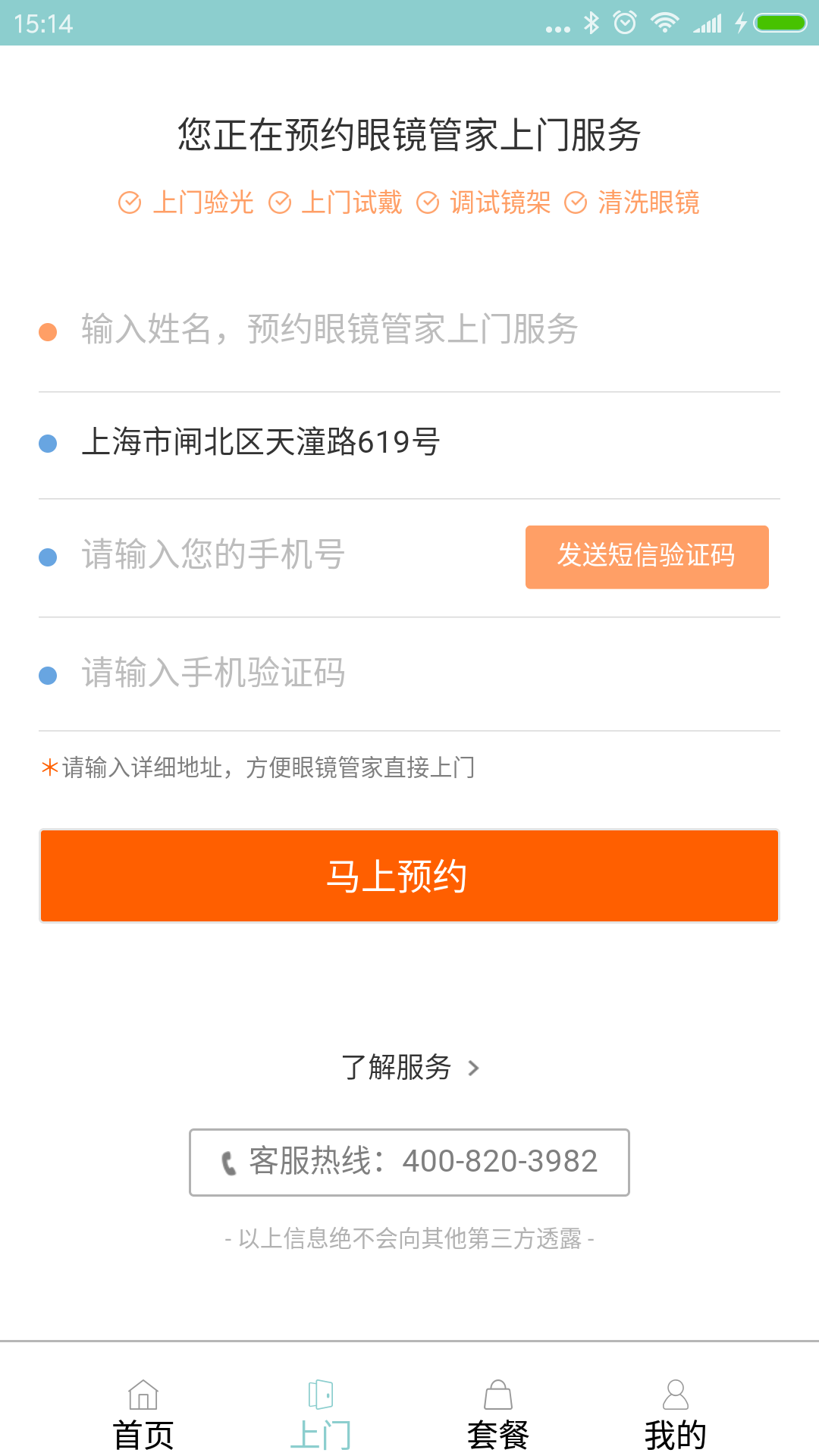The width and height of the screenshot is (819, 1456).
Task: Submit with the 马上预约 button
Action: [409, 876]
